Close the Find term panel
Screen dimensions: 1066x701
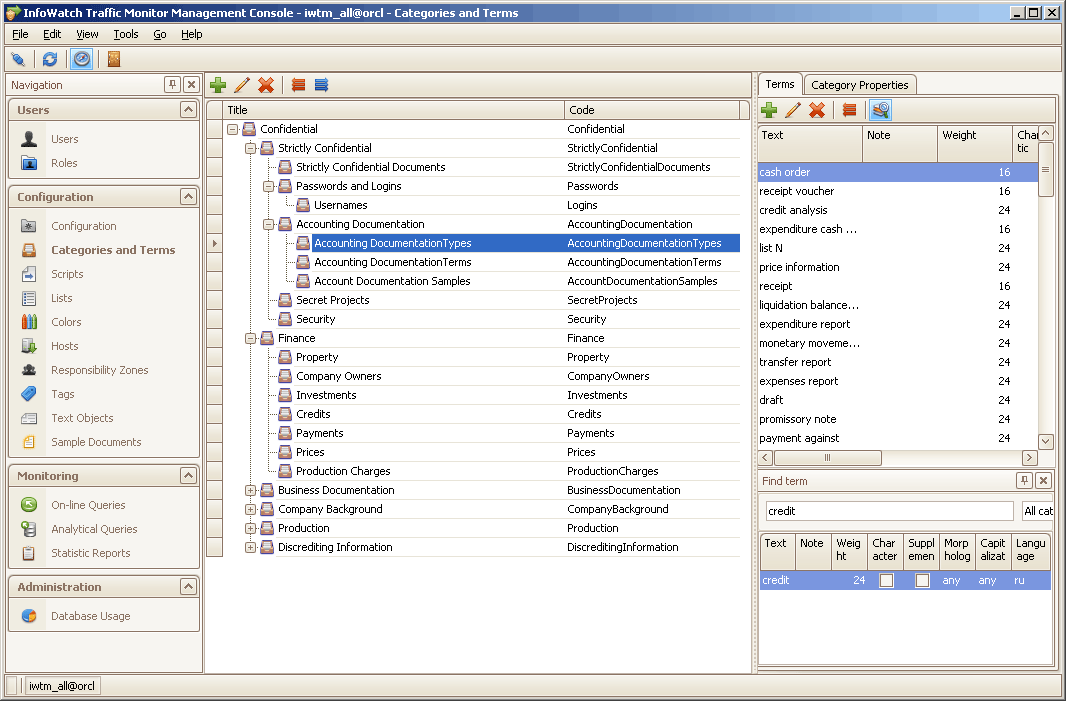[x=1044, y=481]
